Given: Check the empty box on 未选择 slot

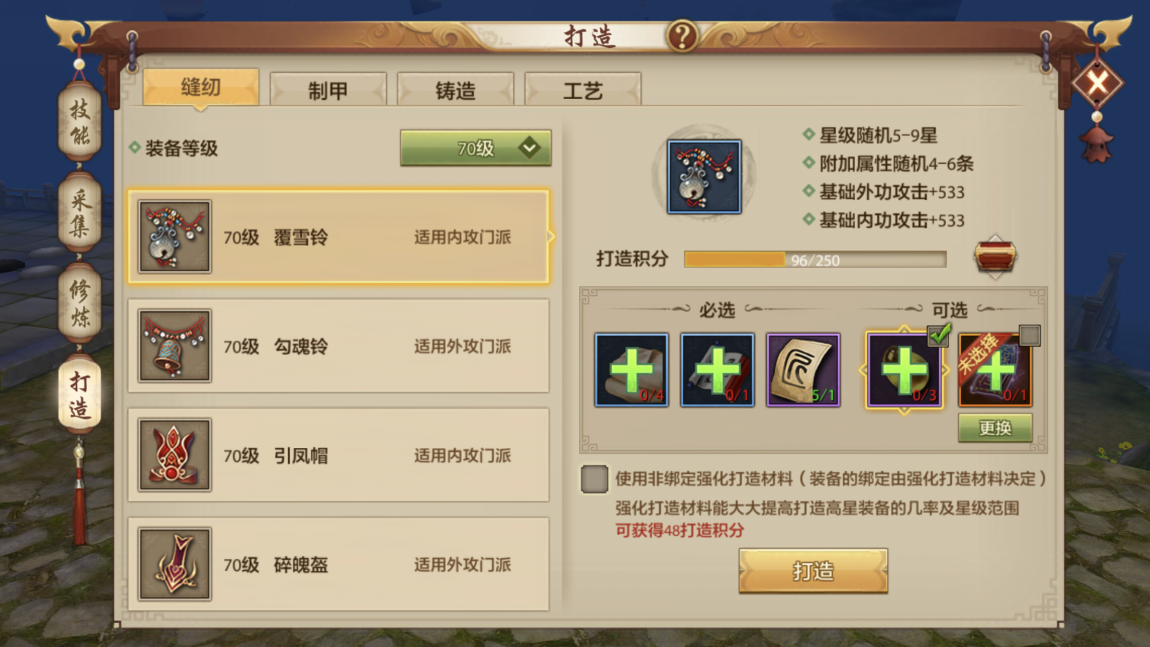Looking at the screenshot, I should (x=1030, y=335).
